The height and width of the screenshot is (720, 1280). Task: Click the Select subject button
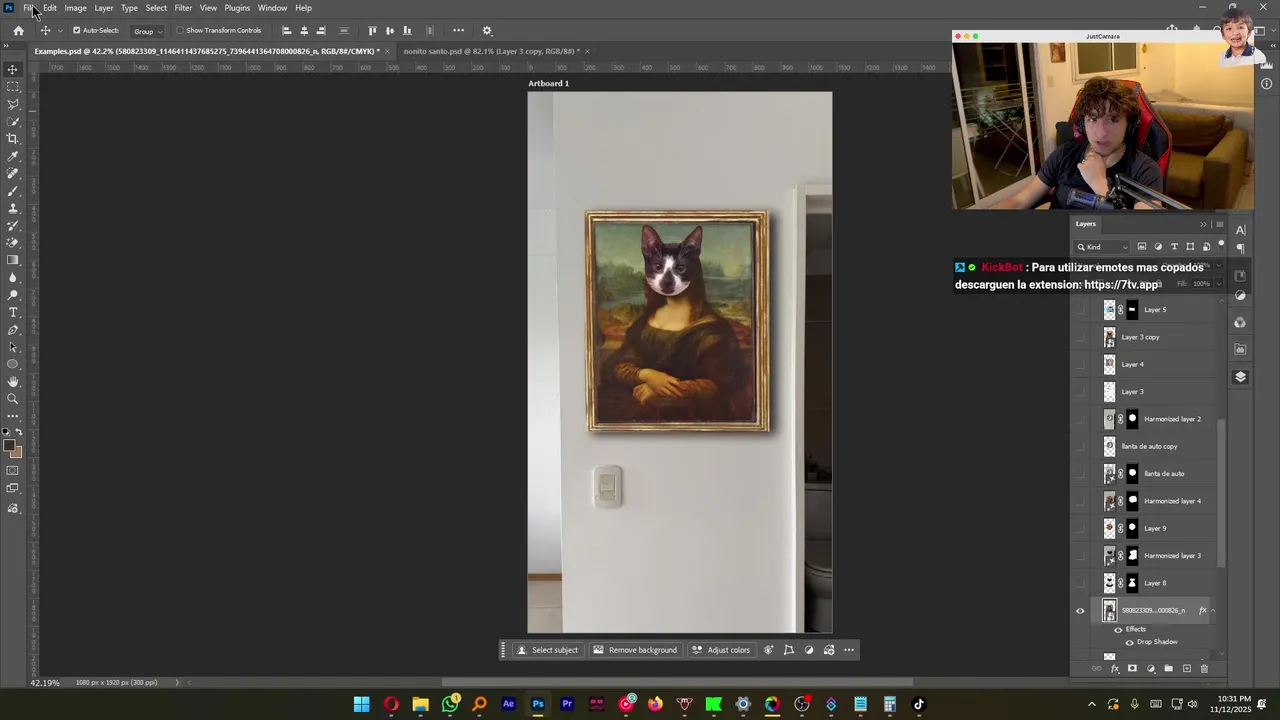pyautogui.click(x=547, y=650)
